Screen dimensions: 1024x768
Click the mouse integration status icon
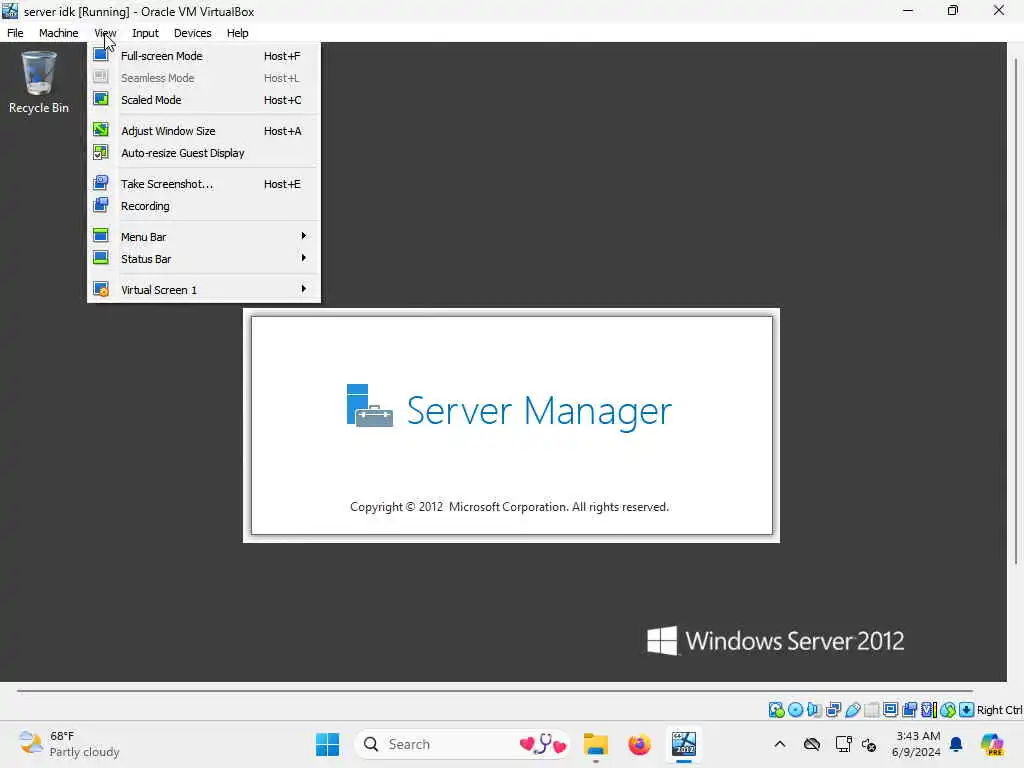tap(948, 710)
